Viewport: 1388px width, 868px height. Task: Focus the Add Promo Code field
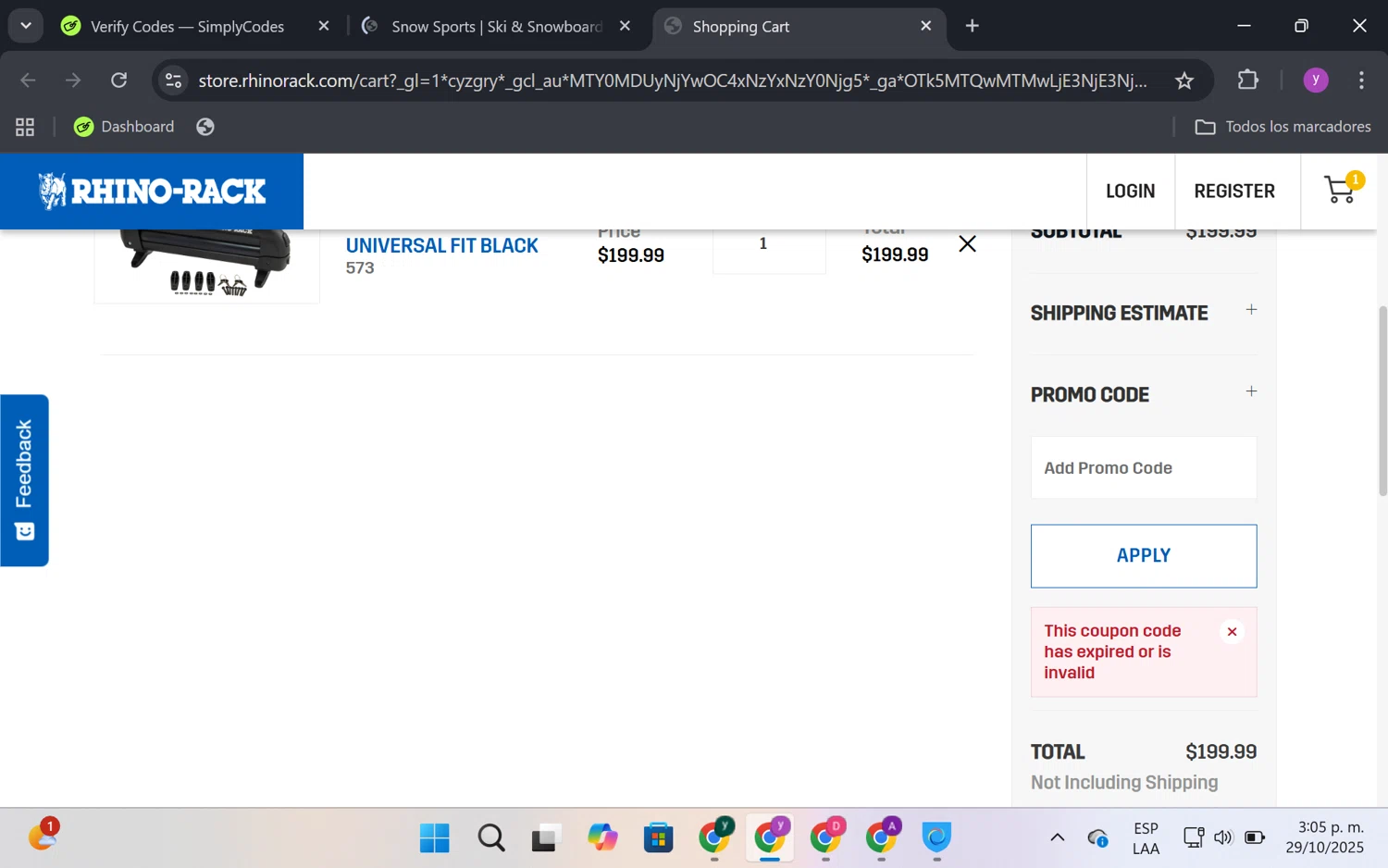[1144, 467]
